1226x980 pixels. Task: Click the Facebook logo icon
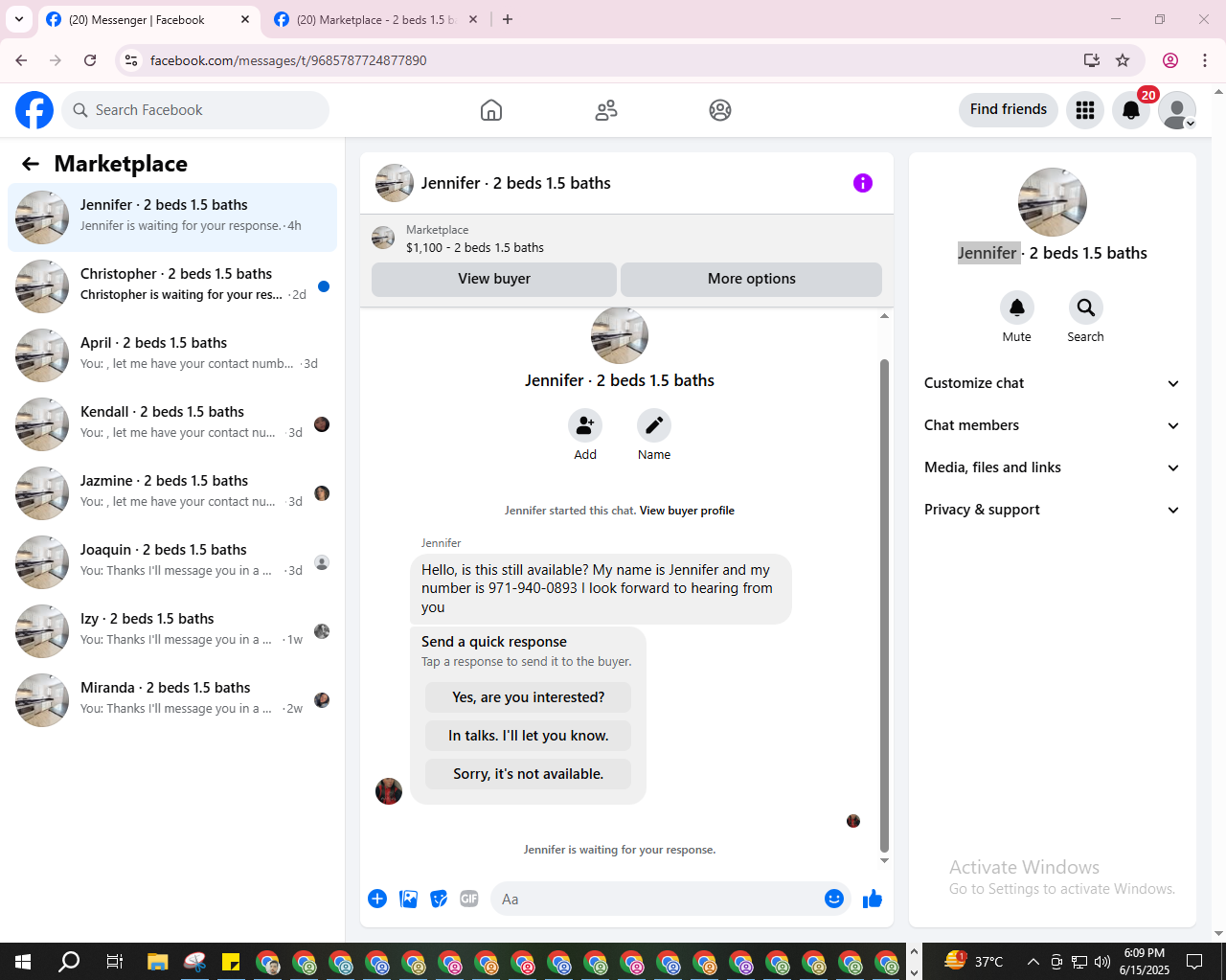(34, 110)
